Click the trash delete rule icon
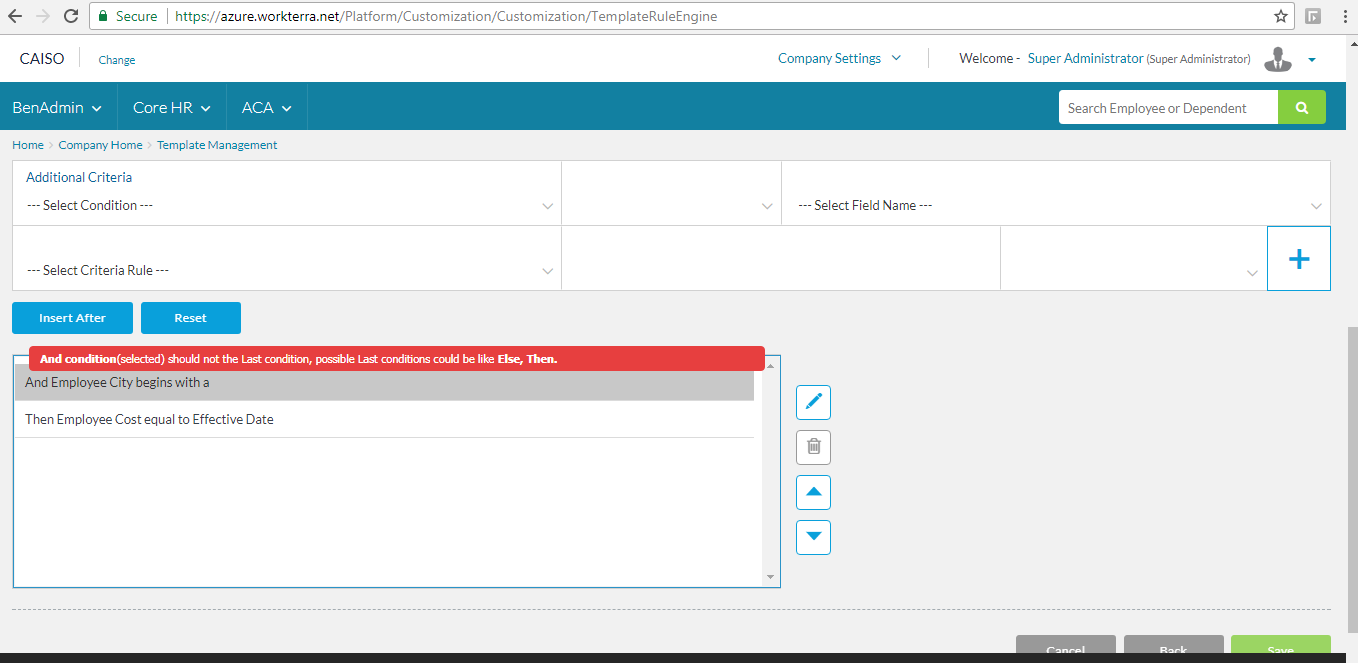The height and width of the screenshot is (663, 1358). pyautogui.click(x=813, y=447)
